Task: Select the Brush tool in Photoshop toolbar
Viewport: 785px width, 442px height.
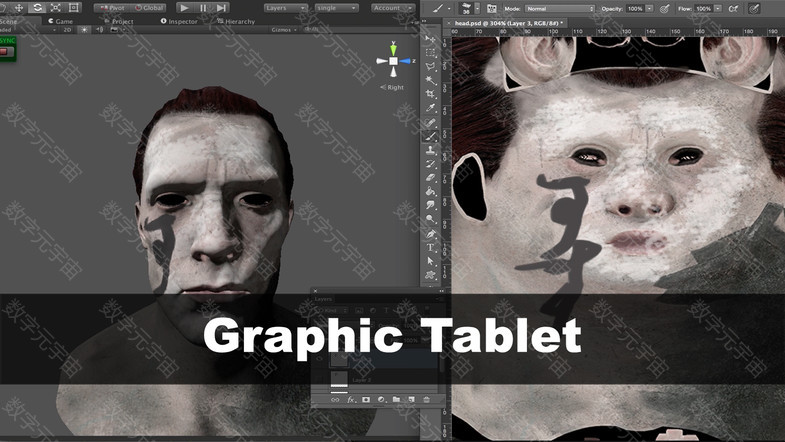Action: (x=430, y=136)
